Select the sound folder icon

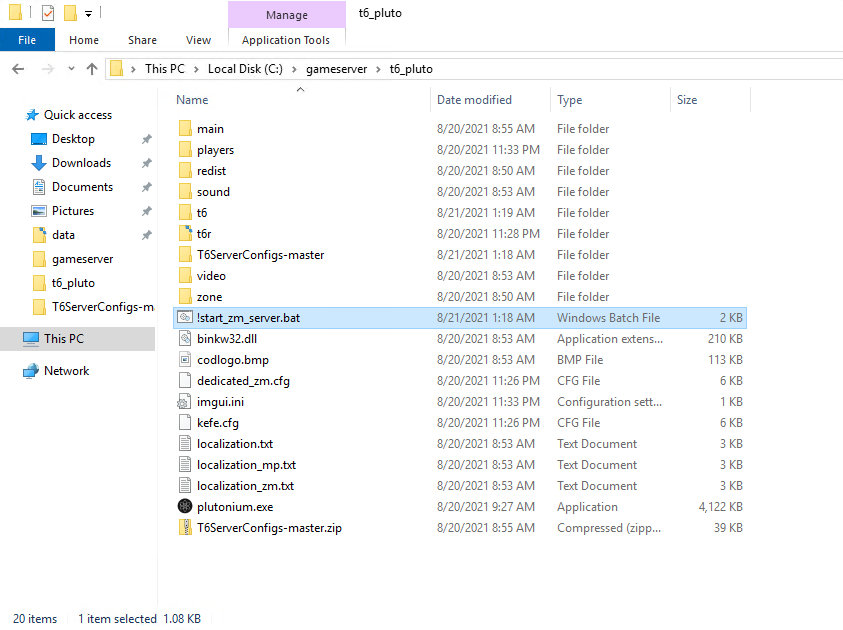pyautogui.click(x=184, y=192)
